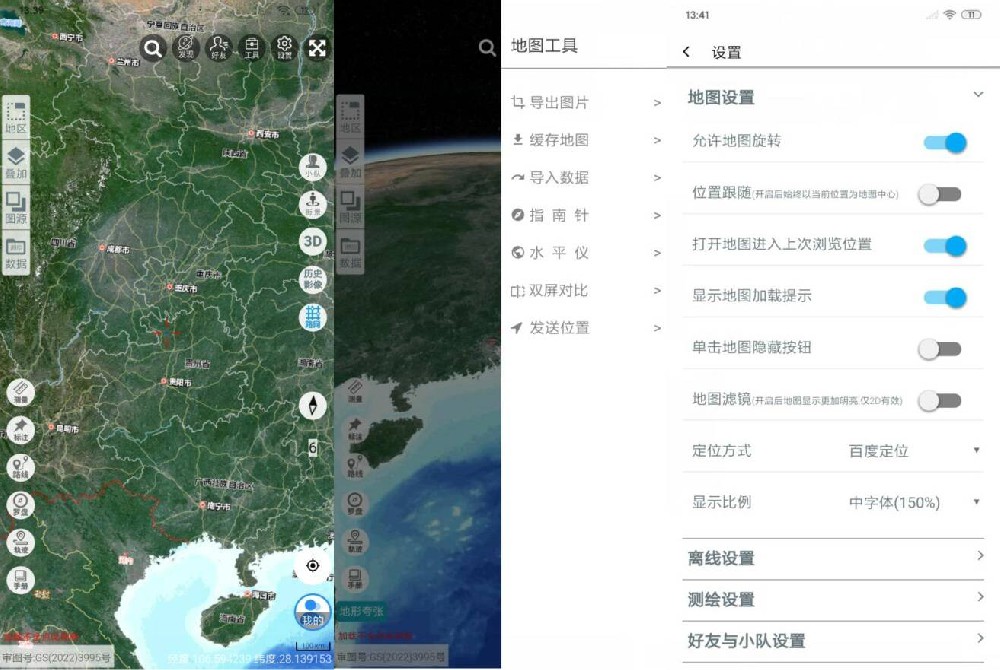1000x670 pixels.
Task: Disable 允许地图旋转 map rotation switch
Action: (945, 142)
